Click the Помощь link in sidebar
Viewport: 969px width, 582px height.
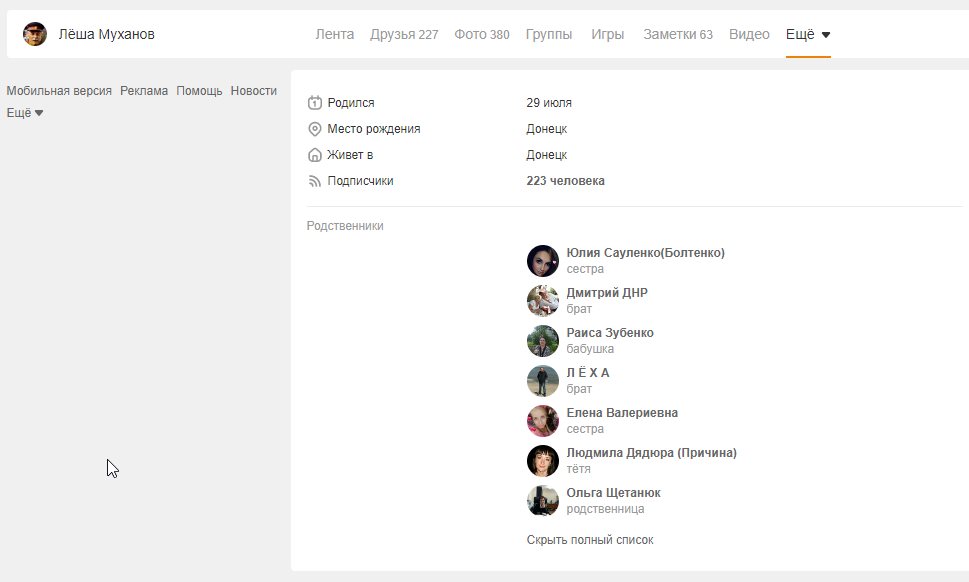pos(199,90)
